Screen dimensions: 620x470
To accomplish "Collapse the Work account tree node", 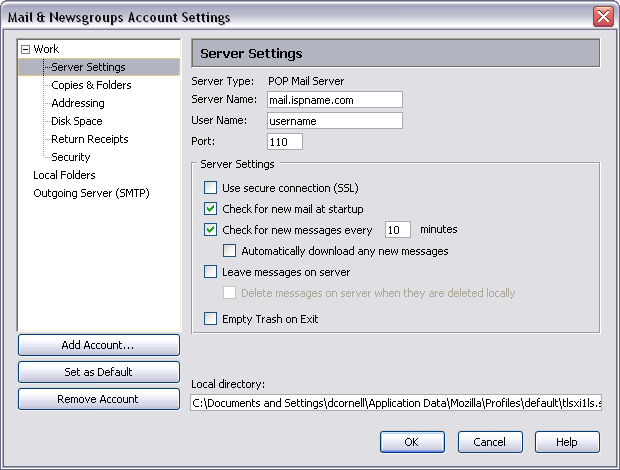I will point(26,49).
